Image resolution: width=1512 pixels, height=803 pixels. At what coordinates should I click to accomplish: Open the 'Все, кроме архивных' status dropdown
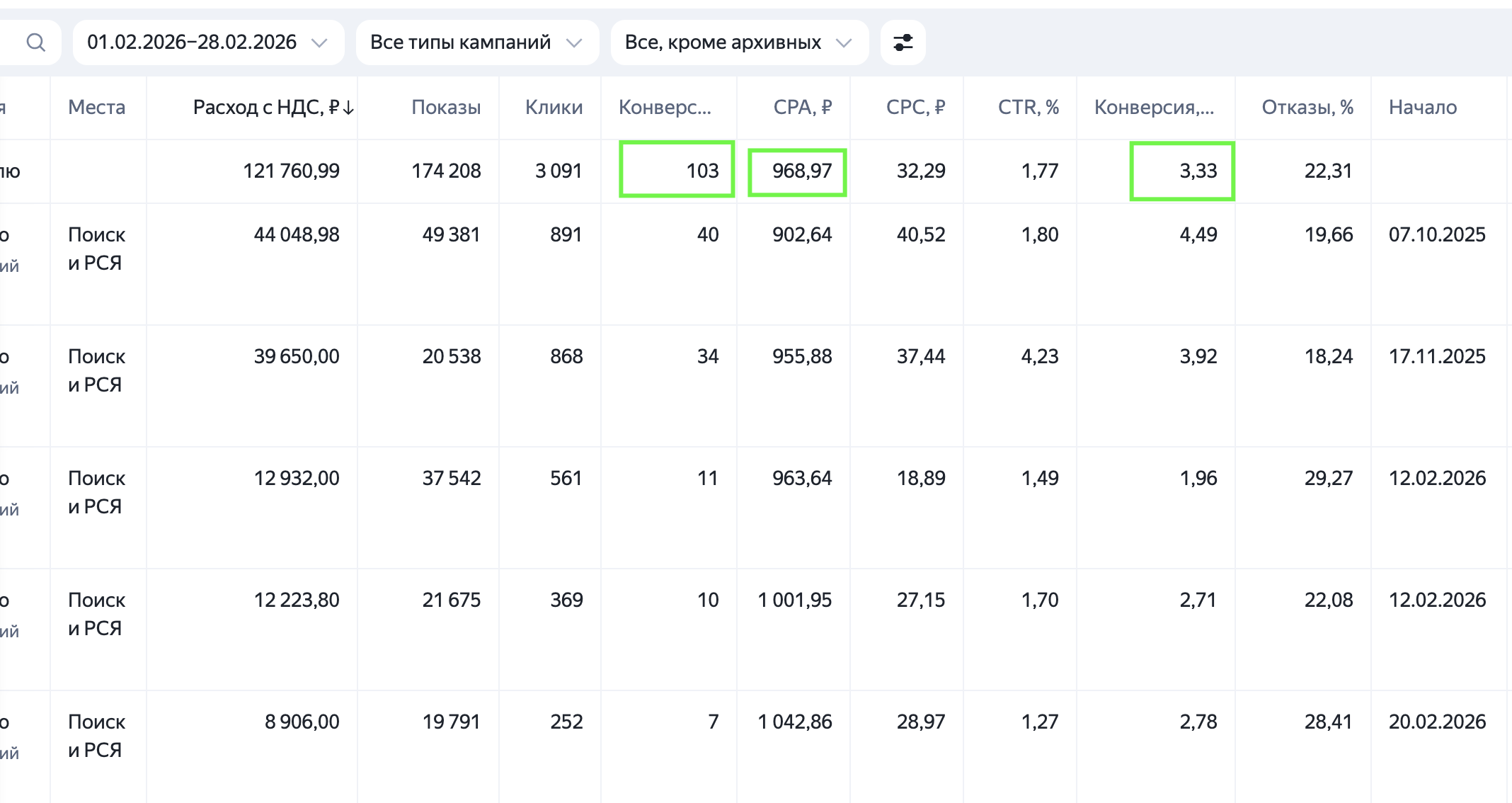coord(738,42)
